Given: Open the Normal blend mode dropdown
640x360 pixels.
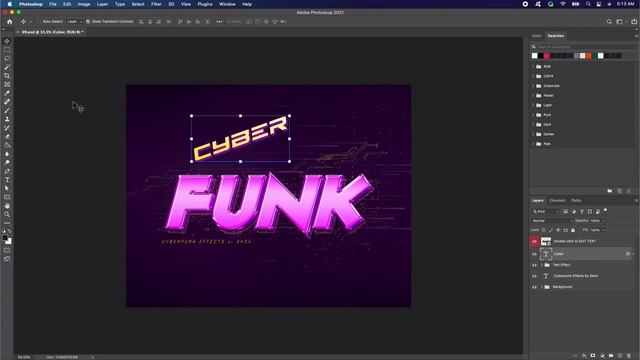Looking at the screenshot, I should (x=552, y=221).
